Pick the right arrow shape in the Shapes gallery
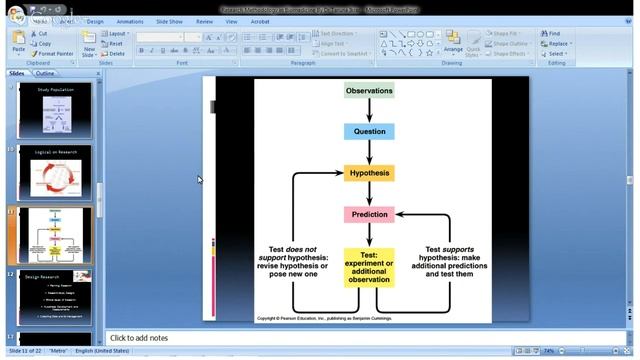This screenshot has width=640, height=360. pyautogui.click(x=411, y=44)
